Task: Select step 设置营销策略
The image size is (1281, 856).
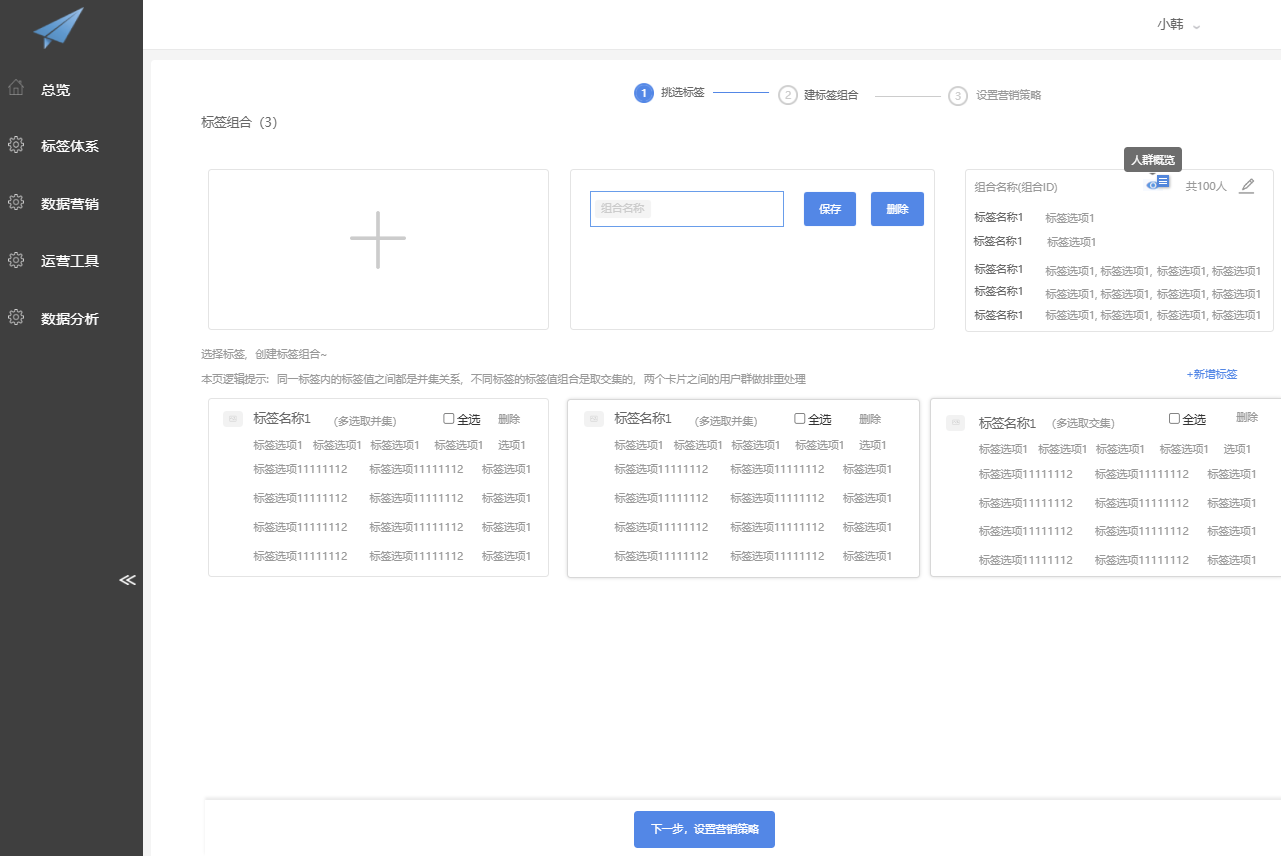Action: pyautogui.click(x=996, y=96)
